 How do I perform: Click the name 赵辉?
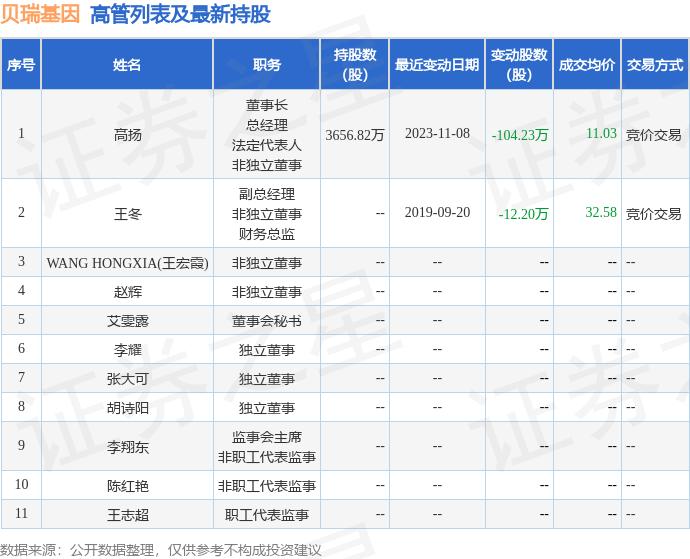click(x=128, y=292)
